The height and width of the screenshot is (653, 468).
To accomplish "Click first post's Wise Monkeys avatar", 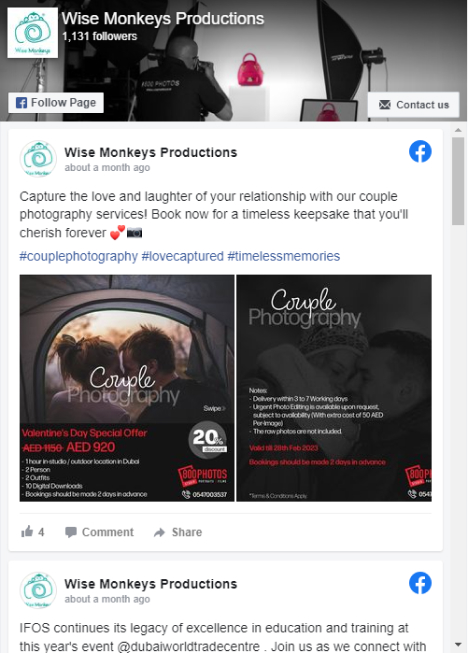I will coord(38,159).
